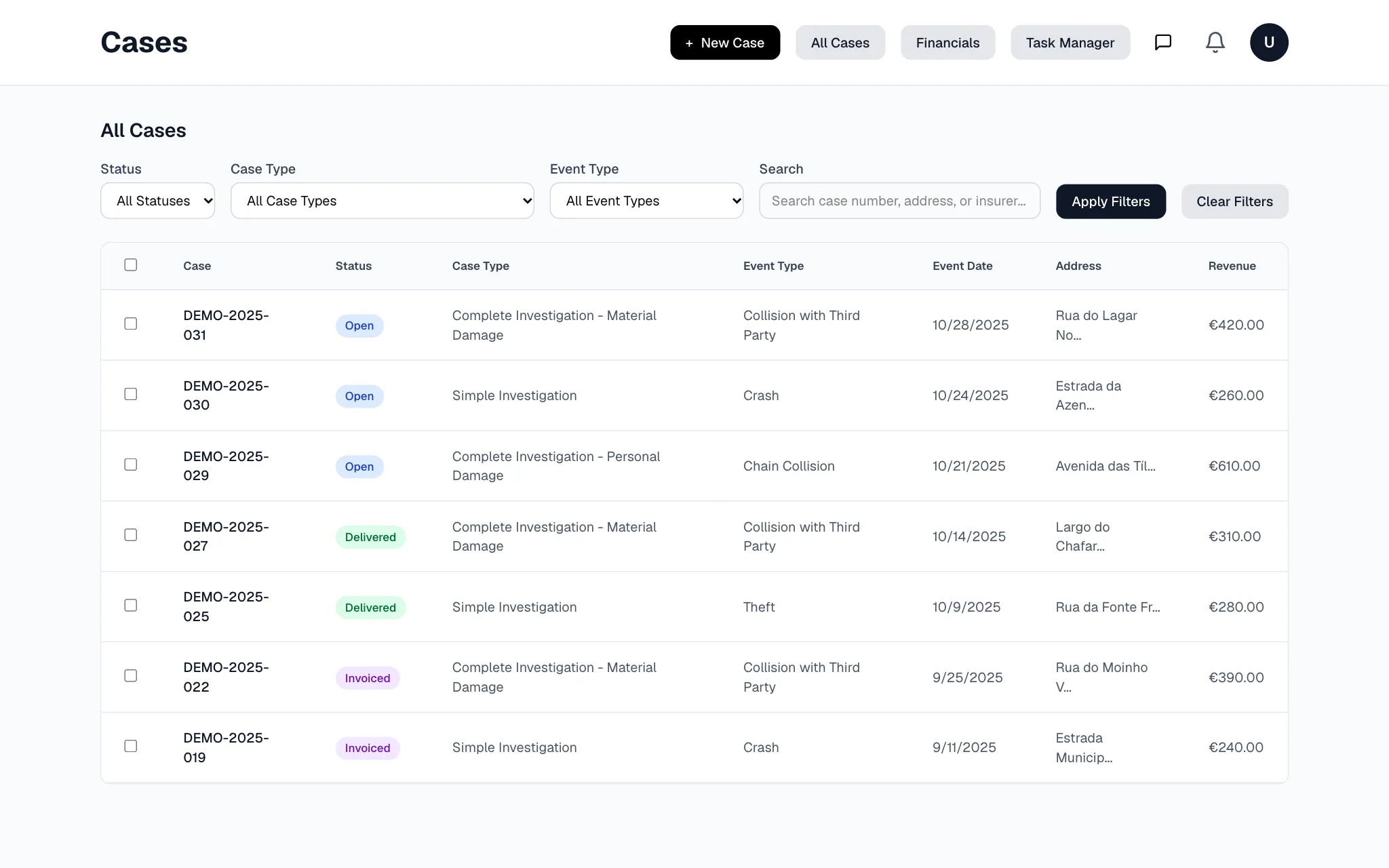The image size is (1389, 868).
Task: Click the €610.00 revenue value
Action: point(1234,466)
